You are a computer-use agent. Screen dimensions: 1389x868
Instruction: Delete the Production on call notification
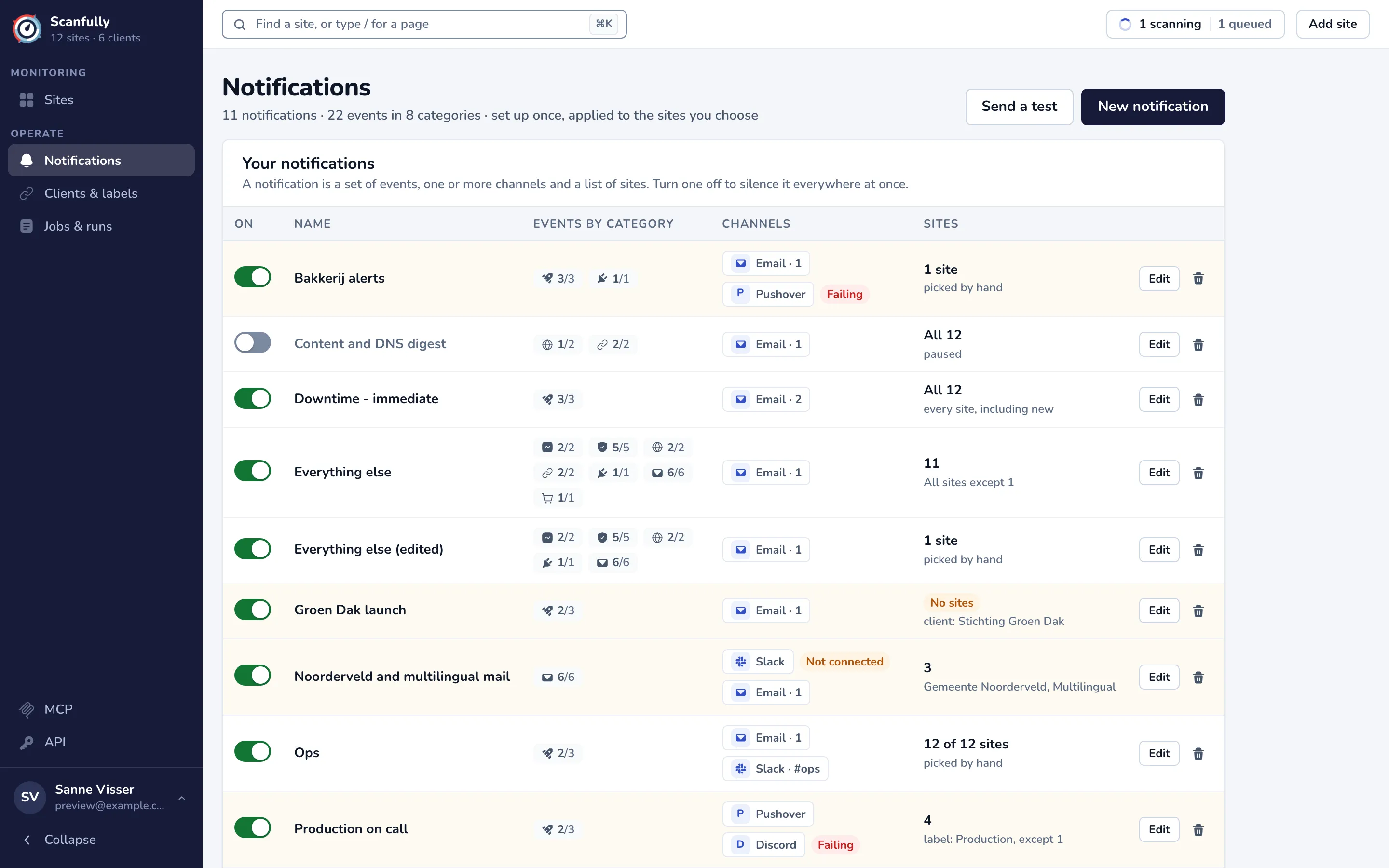point(1198,829)
